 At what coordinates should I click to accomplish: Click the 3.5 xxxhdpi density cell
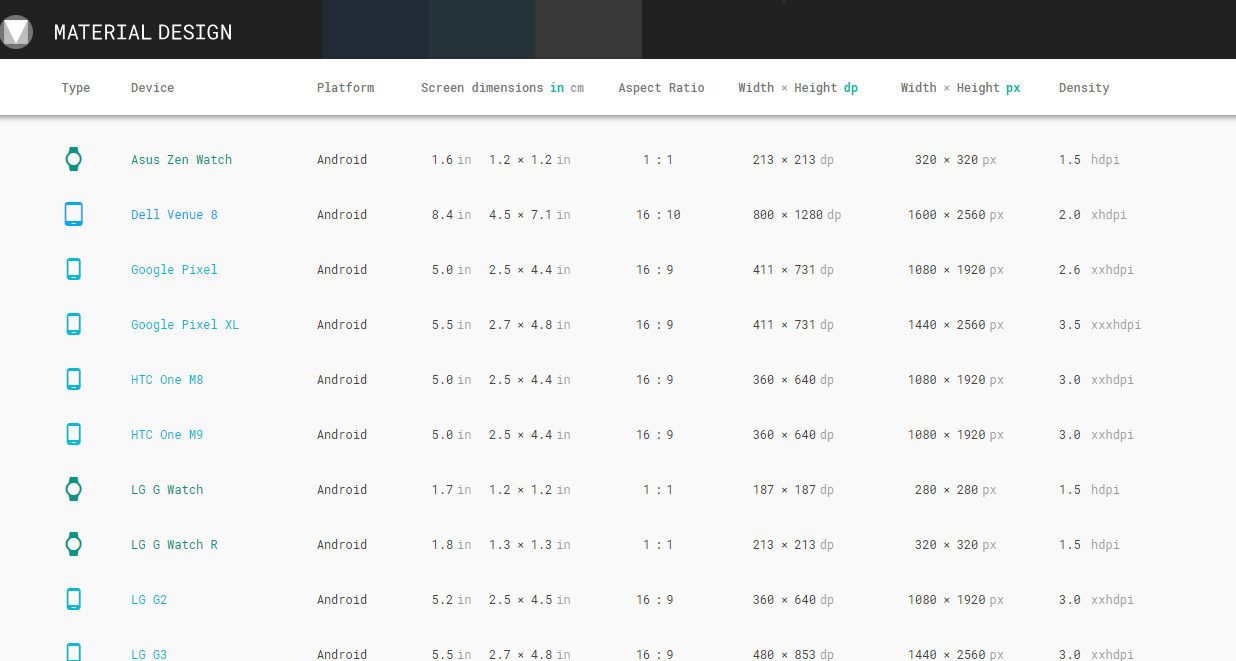click(x=1100, y=325)
